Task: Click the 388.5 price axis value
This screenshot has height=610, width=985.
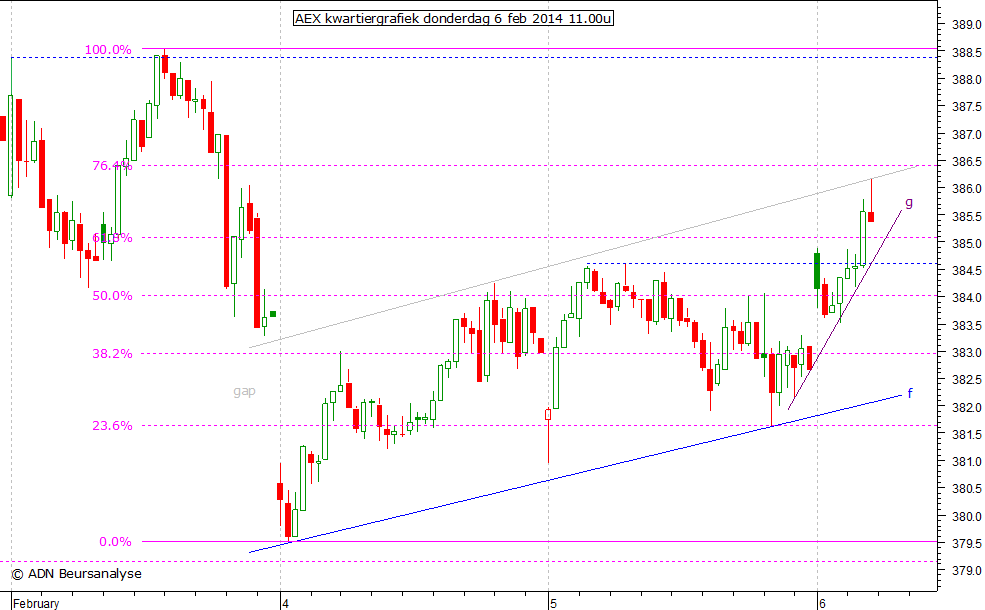Action: pos(967,53)
